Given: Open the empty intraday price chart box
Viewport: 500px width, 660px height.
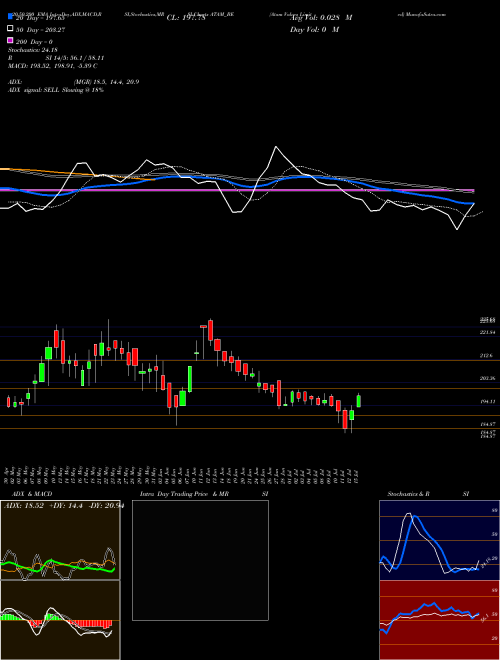Looking at the screenshot, I should [200, 560].
